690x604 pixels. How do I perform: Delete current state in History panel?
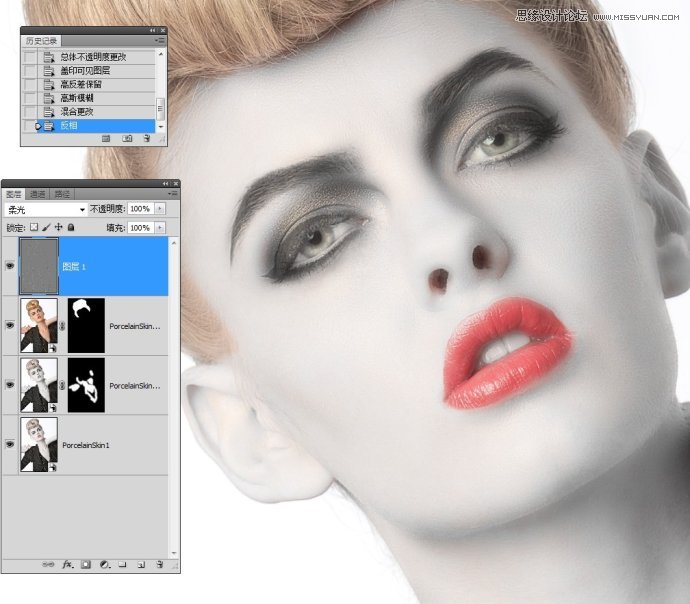146,140
